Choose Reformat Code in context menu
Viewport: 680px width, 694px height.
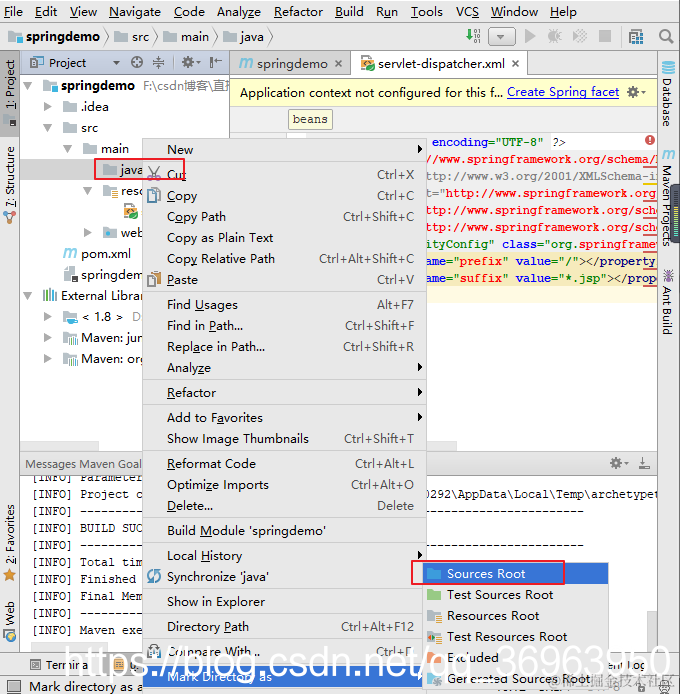click(285, 463)
